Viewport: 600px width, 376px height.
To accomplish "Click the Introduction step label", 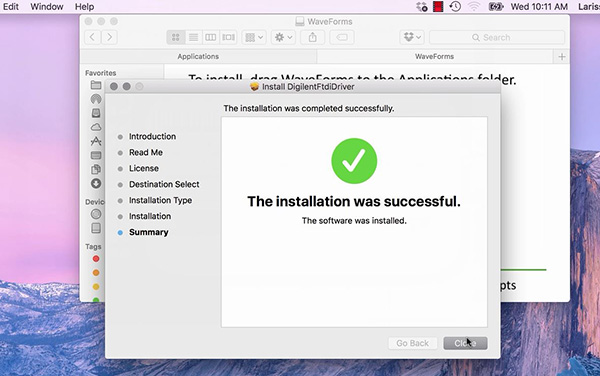I will (152, 136).
